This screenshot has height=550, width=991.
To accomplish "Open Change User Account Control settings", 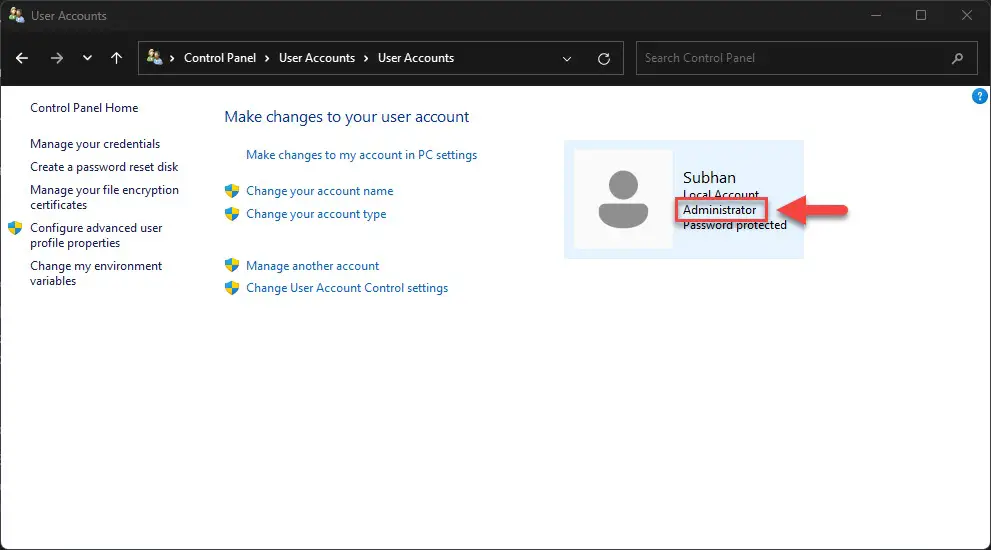I will click(x=346, y=288).
